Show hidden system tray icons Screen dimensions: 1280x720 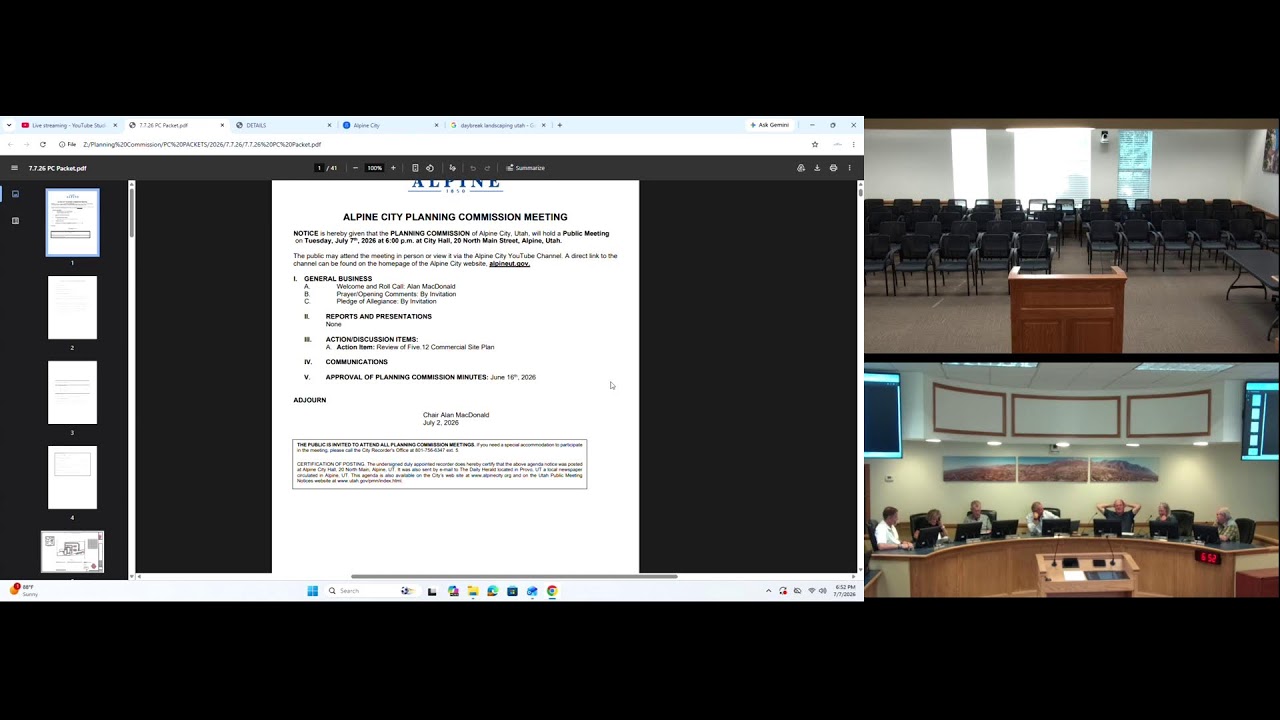click(768, 591)
